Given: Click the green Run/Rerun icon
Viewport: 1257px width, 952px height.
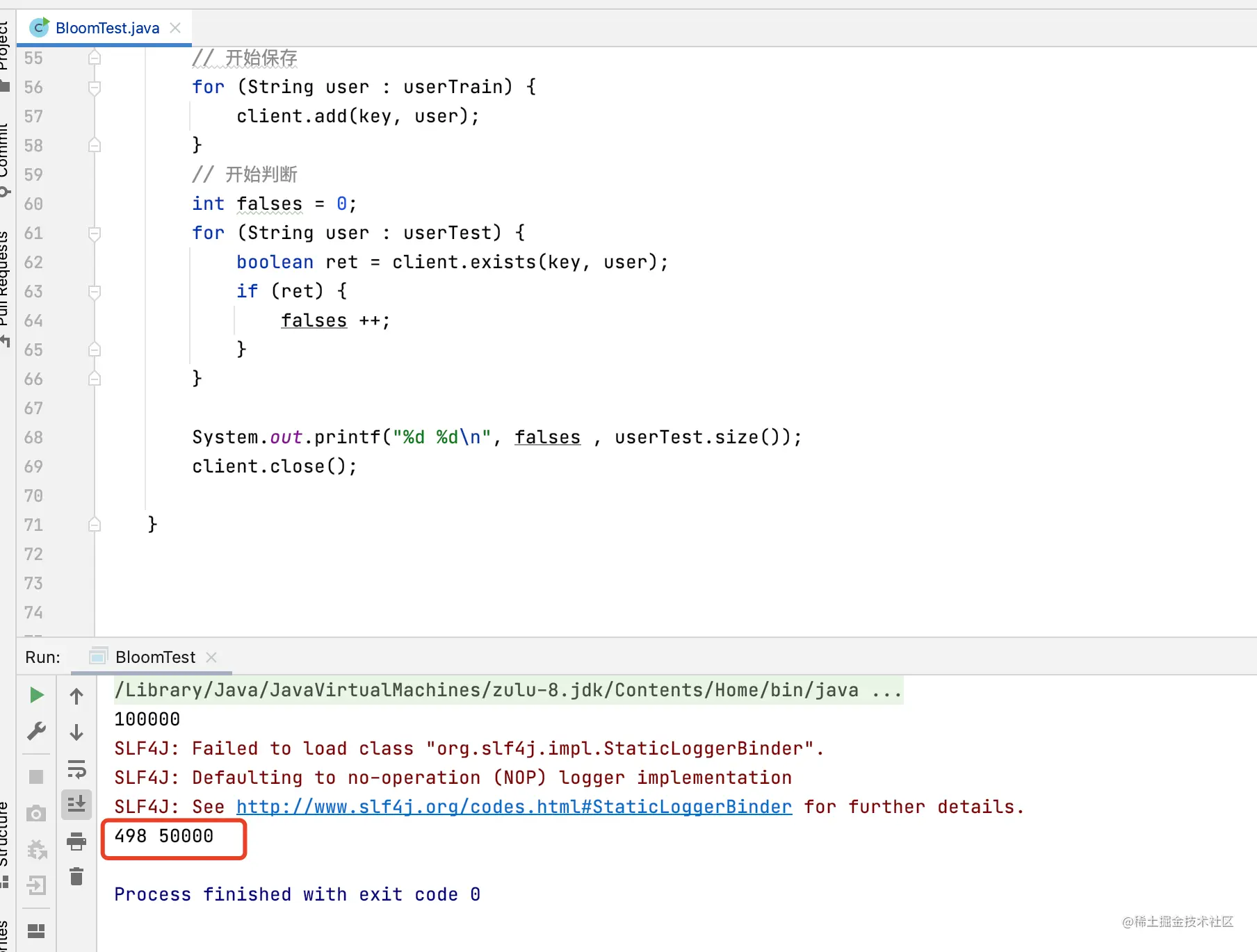Looking at the screenshot, I should click(37, 695).
